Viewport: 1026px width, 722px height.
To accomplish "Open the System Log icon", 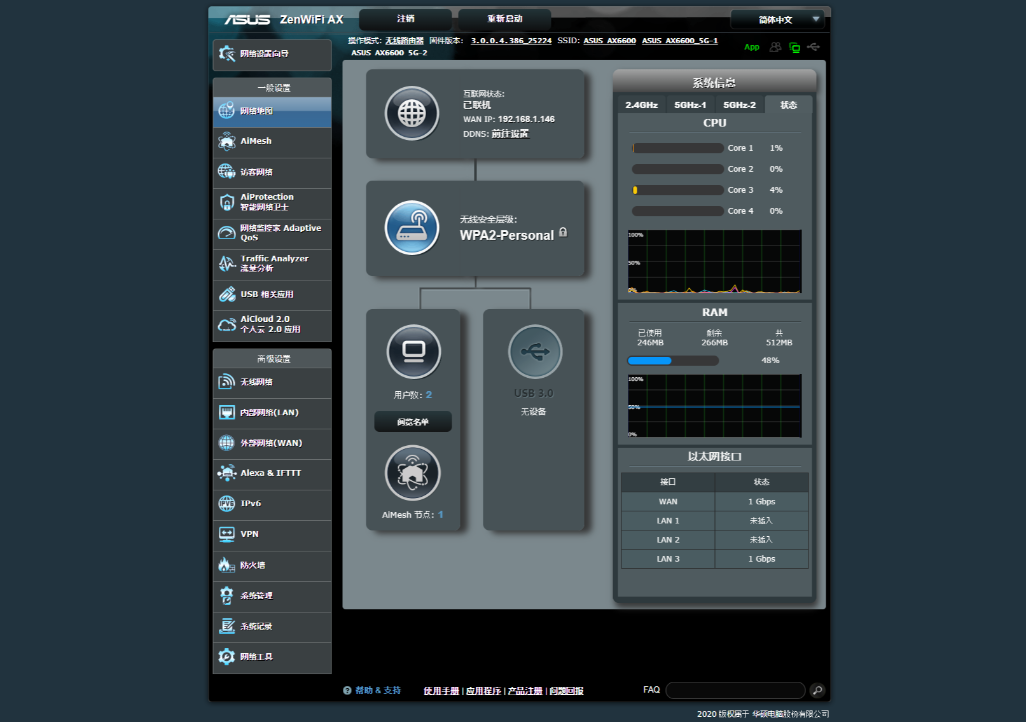I will (x=226, y=626).
